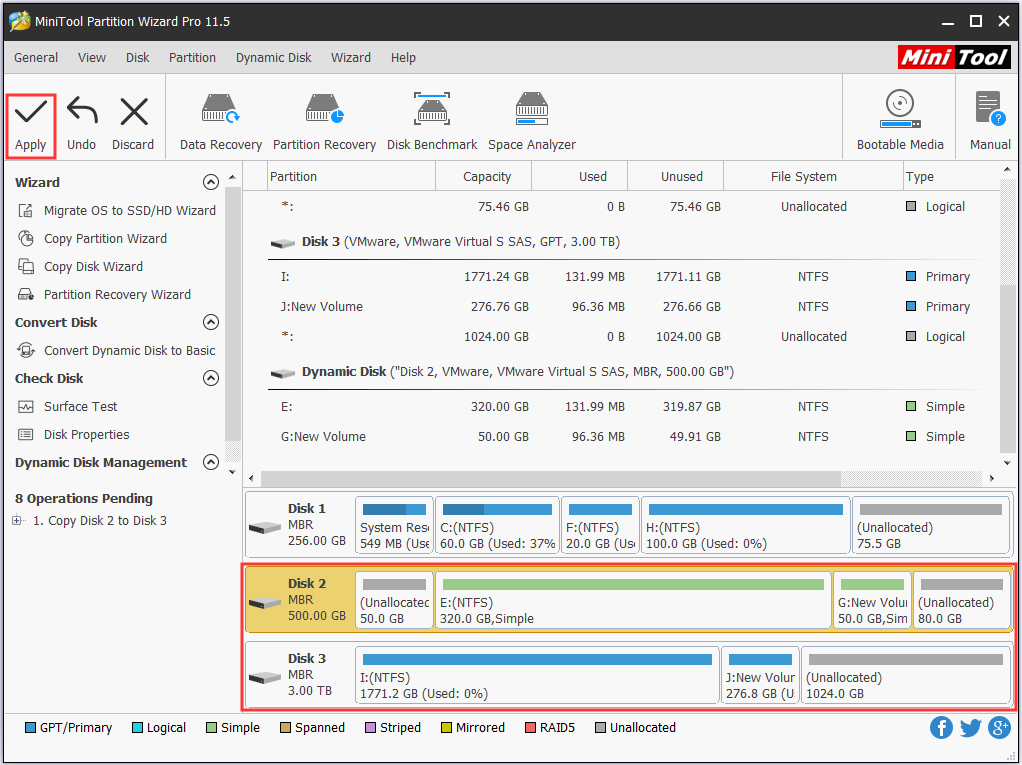This screenshot has width=1022, height=765.
Task: Select E: partition row in list
Action: tap(633, 407)
